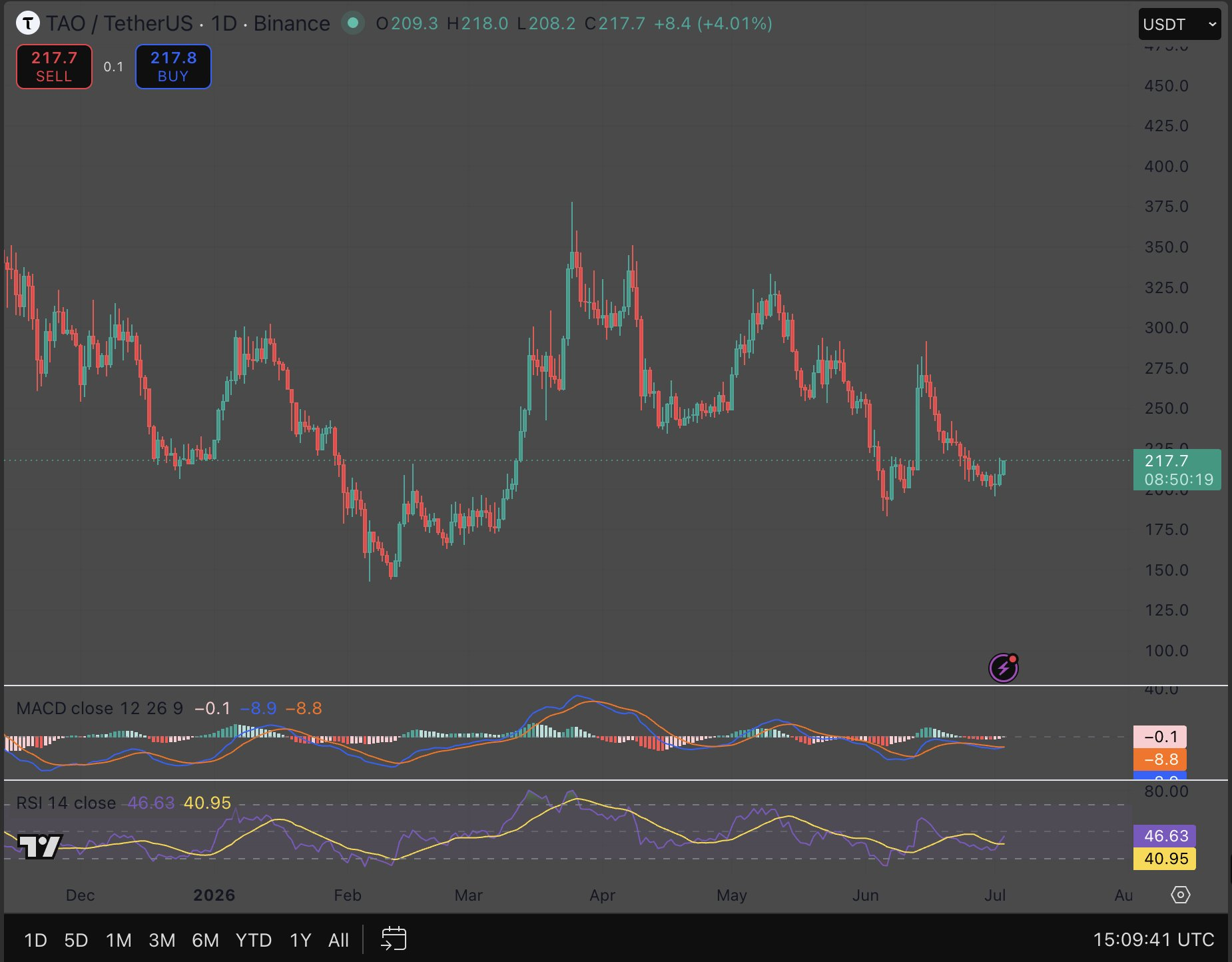The image size is (1232, 962).
Task: Select the 1M time range
Action: pos(119,940)
